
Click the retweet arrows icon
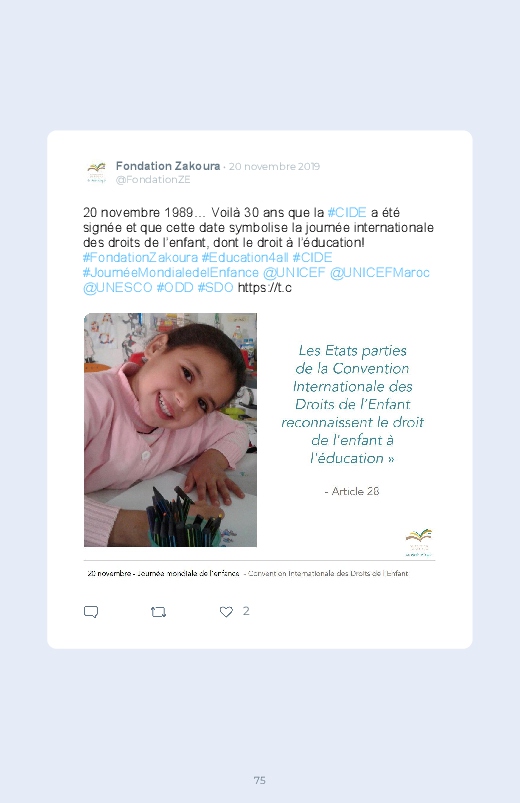pos(158,612)
